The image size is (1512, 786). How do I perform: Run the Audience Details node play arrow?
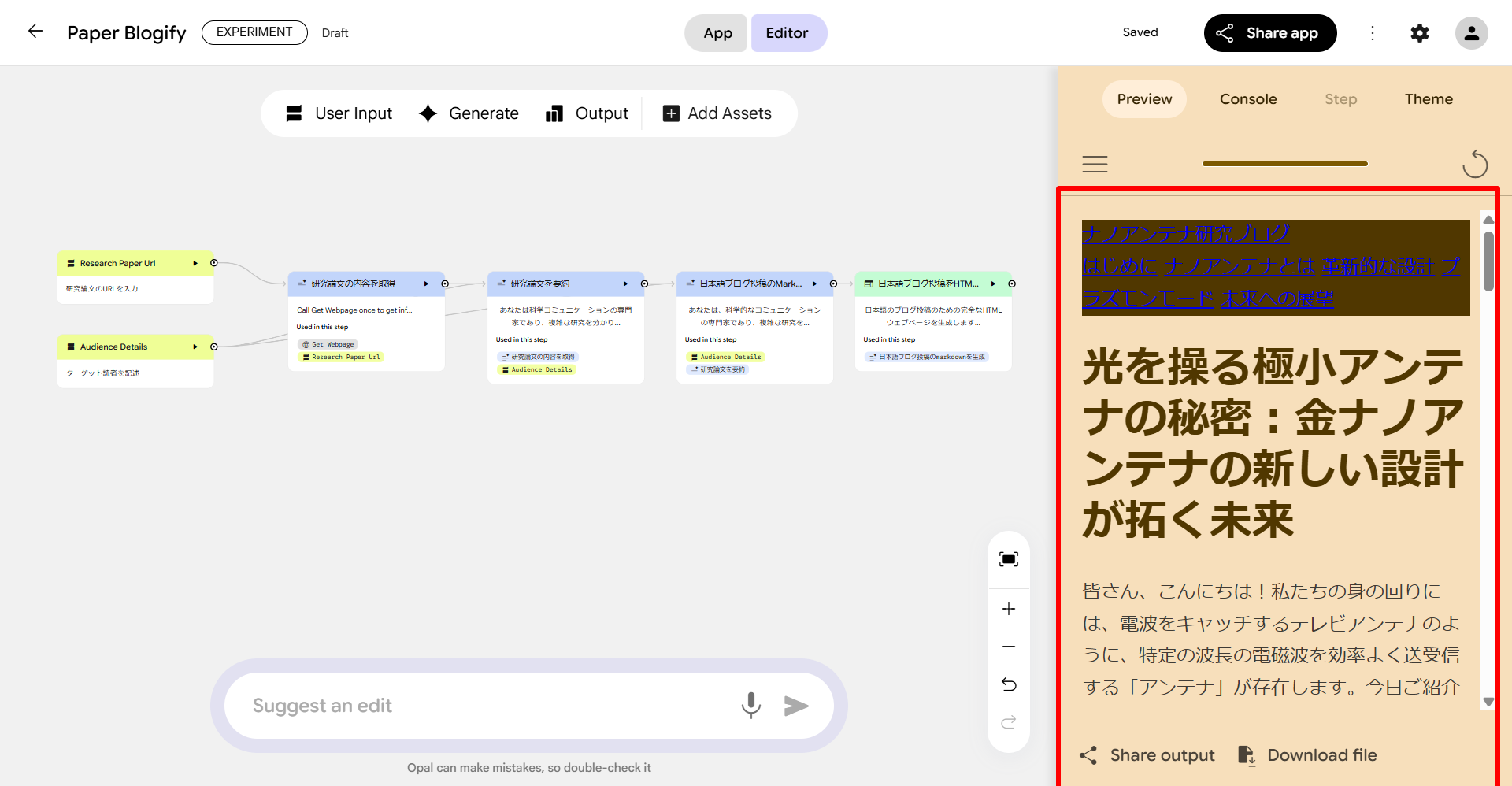pyautogui.click(x=195, y=347)
